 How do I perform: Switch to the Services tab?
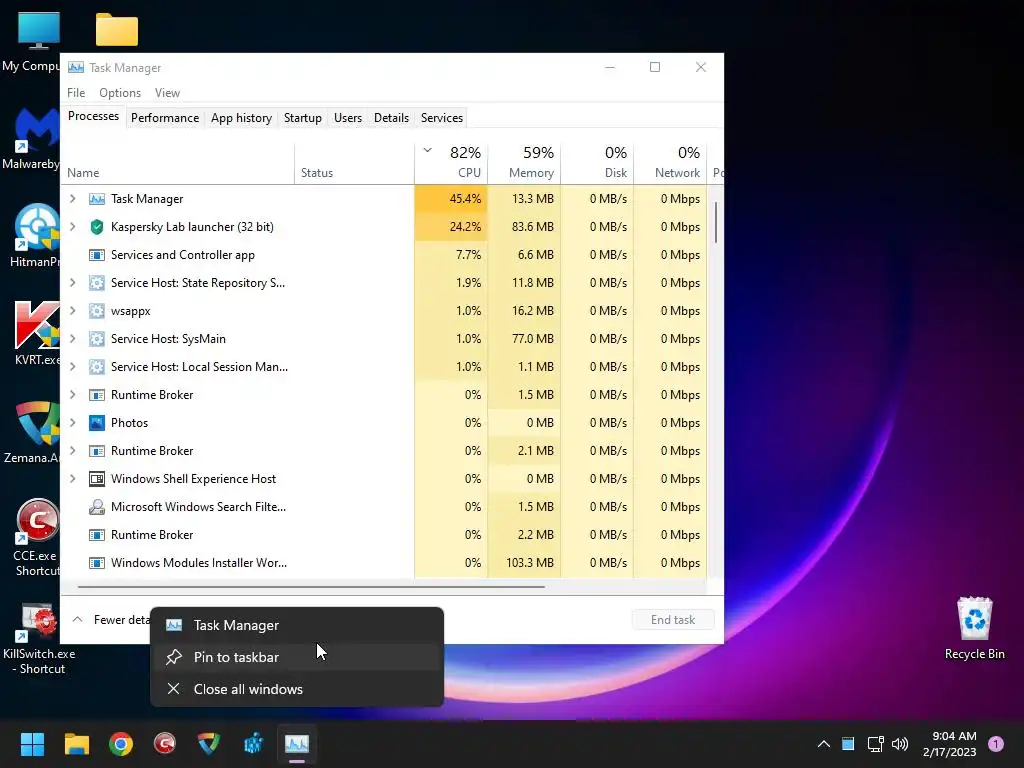tap(441, 118)
